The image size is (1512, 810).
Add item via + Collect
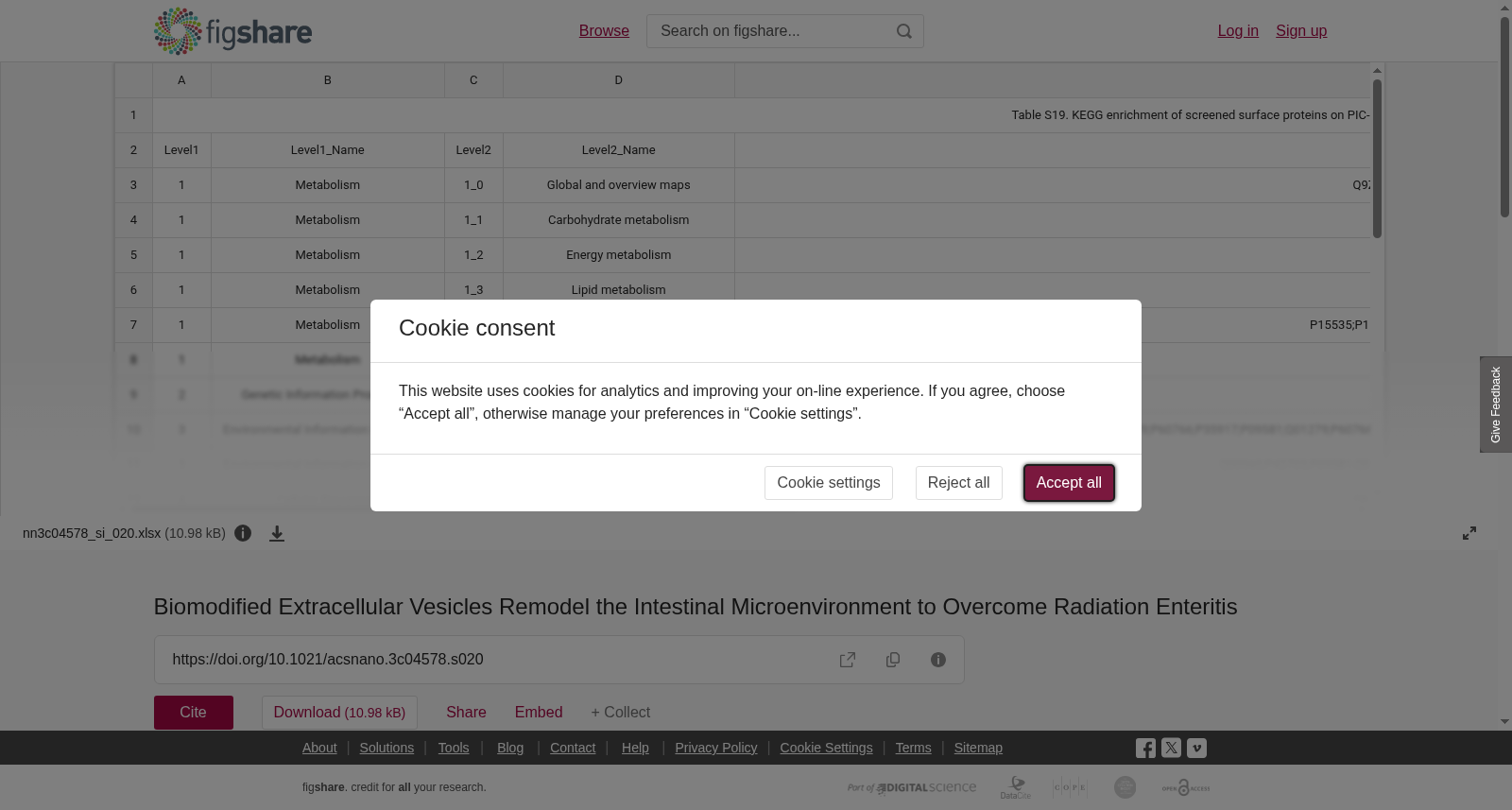[x=620, y=713]
